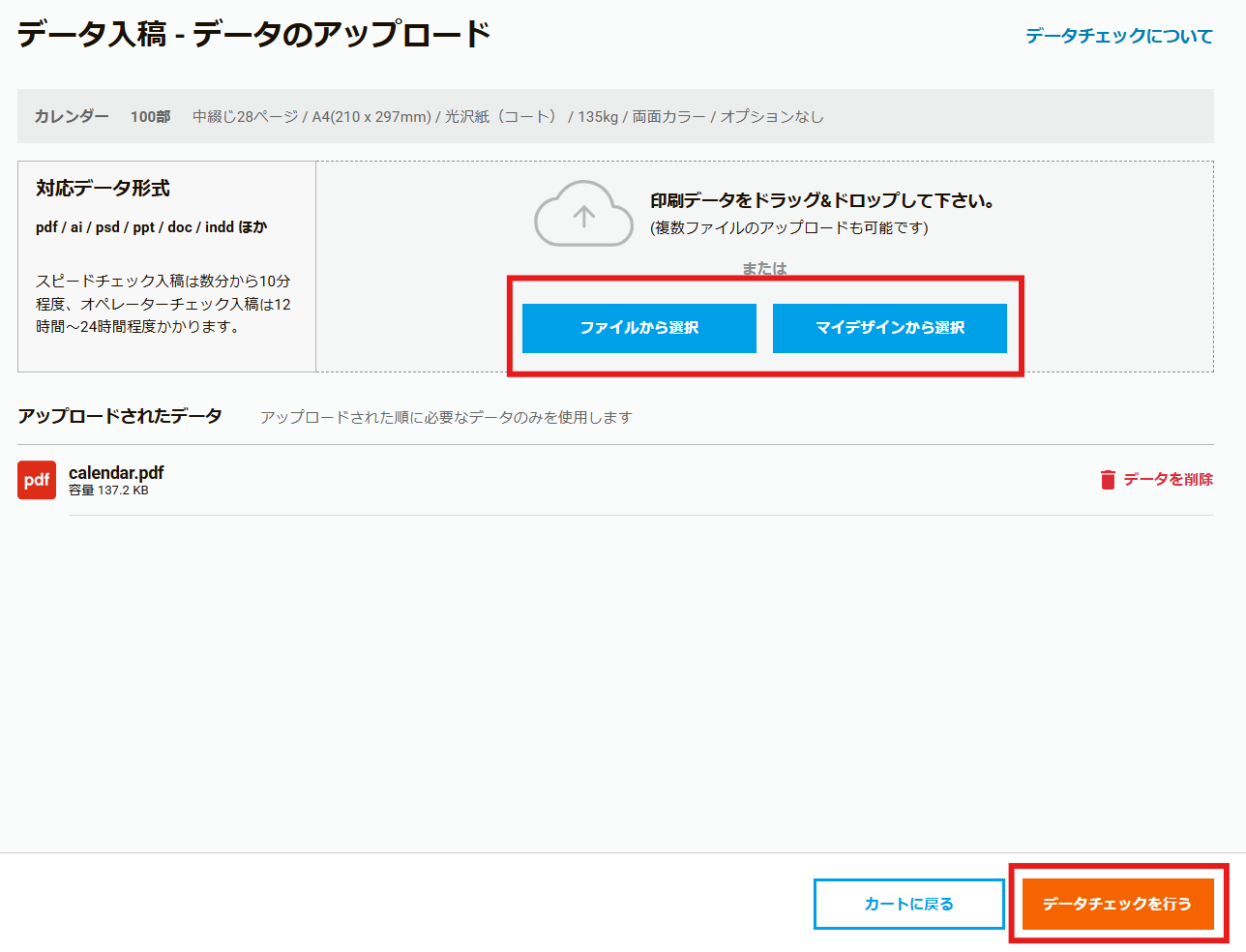
Task: Click the データを削除 delete link text
Action: click(1168, 480)
